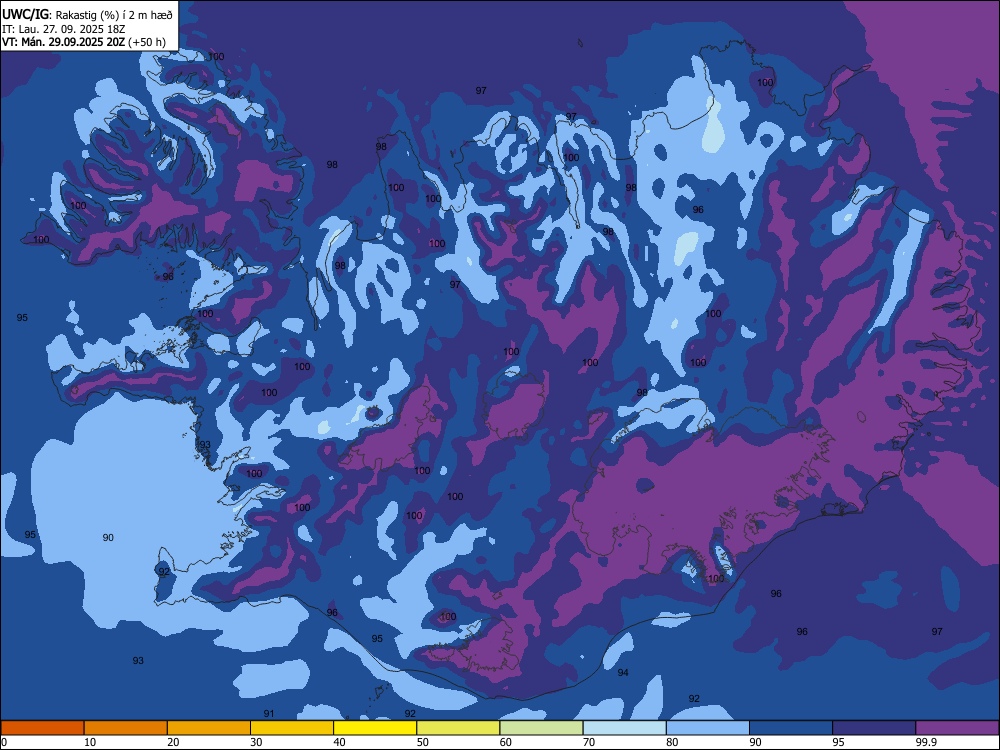Pick the light orange 20–30 legend swatch
Image resolution: width=1000 pixels, height=750 pixels.
[209, 728]
